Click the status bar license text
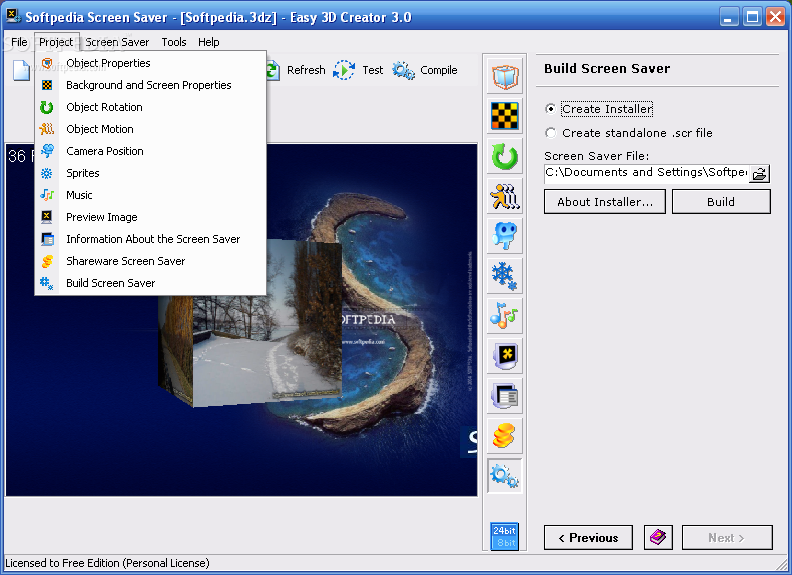 point(107,563)
